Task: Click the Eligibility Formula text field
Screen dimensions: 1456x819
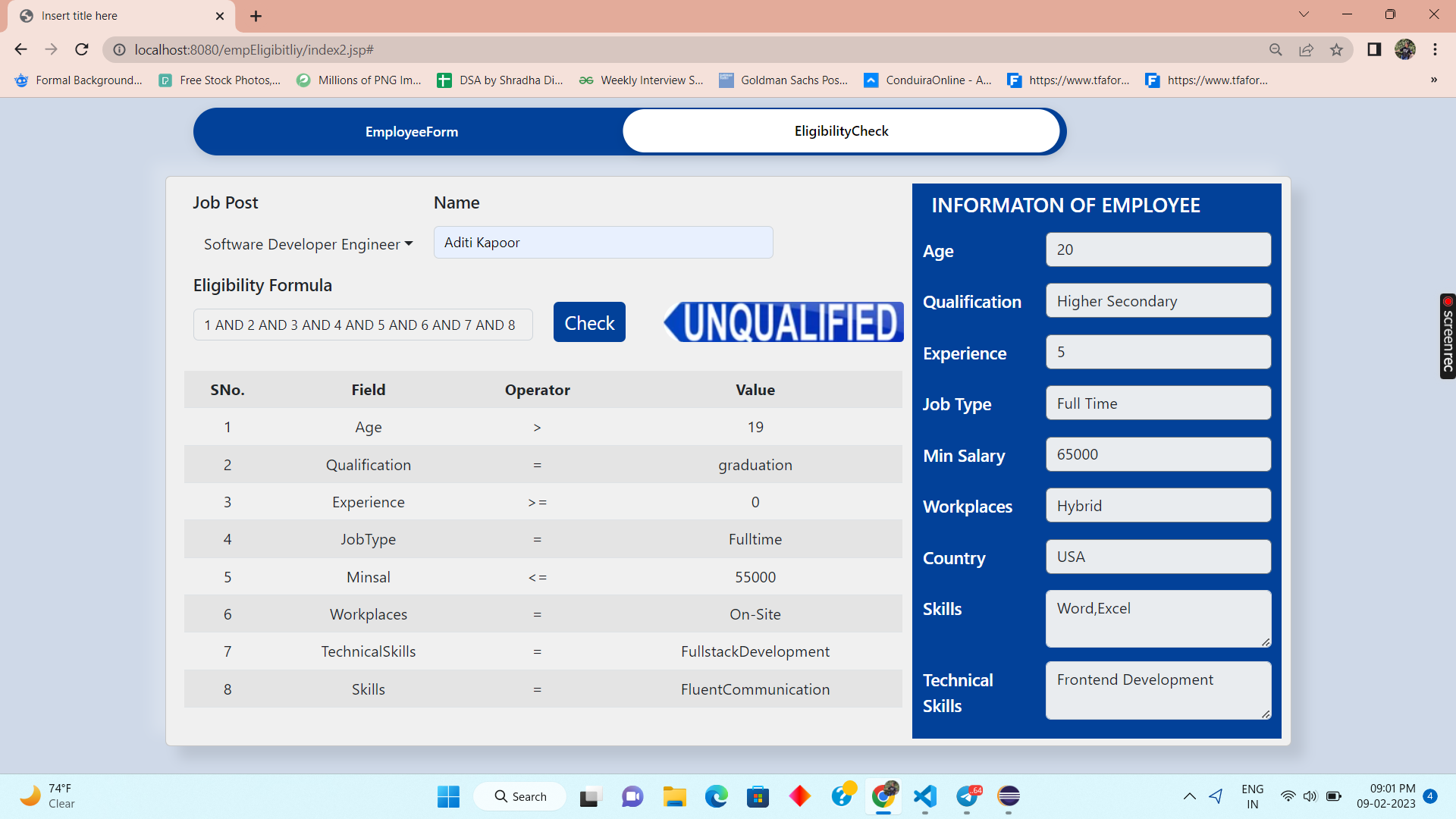Action: coord(362,325)
